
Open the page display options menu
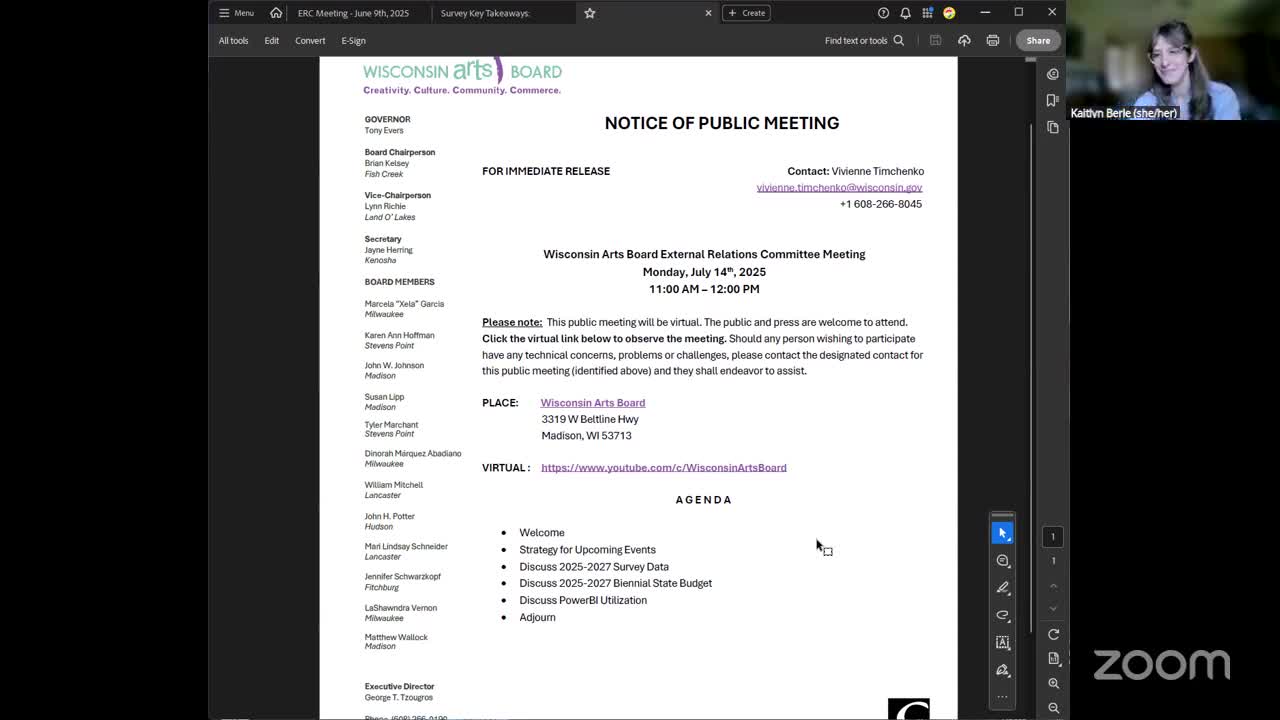[x=1053, y=658]
